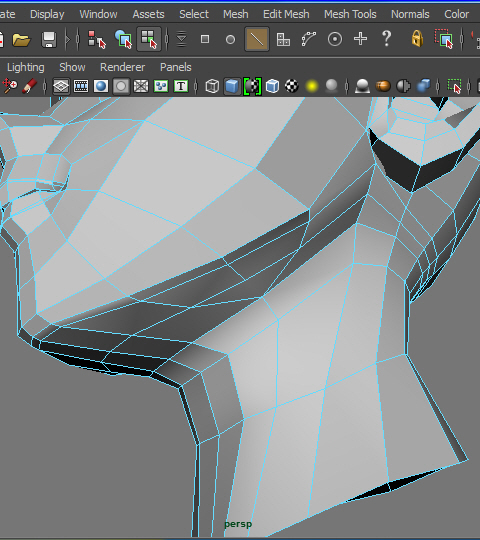
Task: Open the Color menu
Action: (x=457, y=14)
